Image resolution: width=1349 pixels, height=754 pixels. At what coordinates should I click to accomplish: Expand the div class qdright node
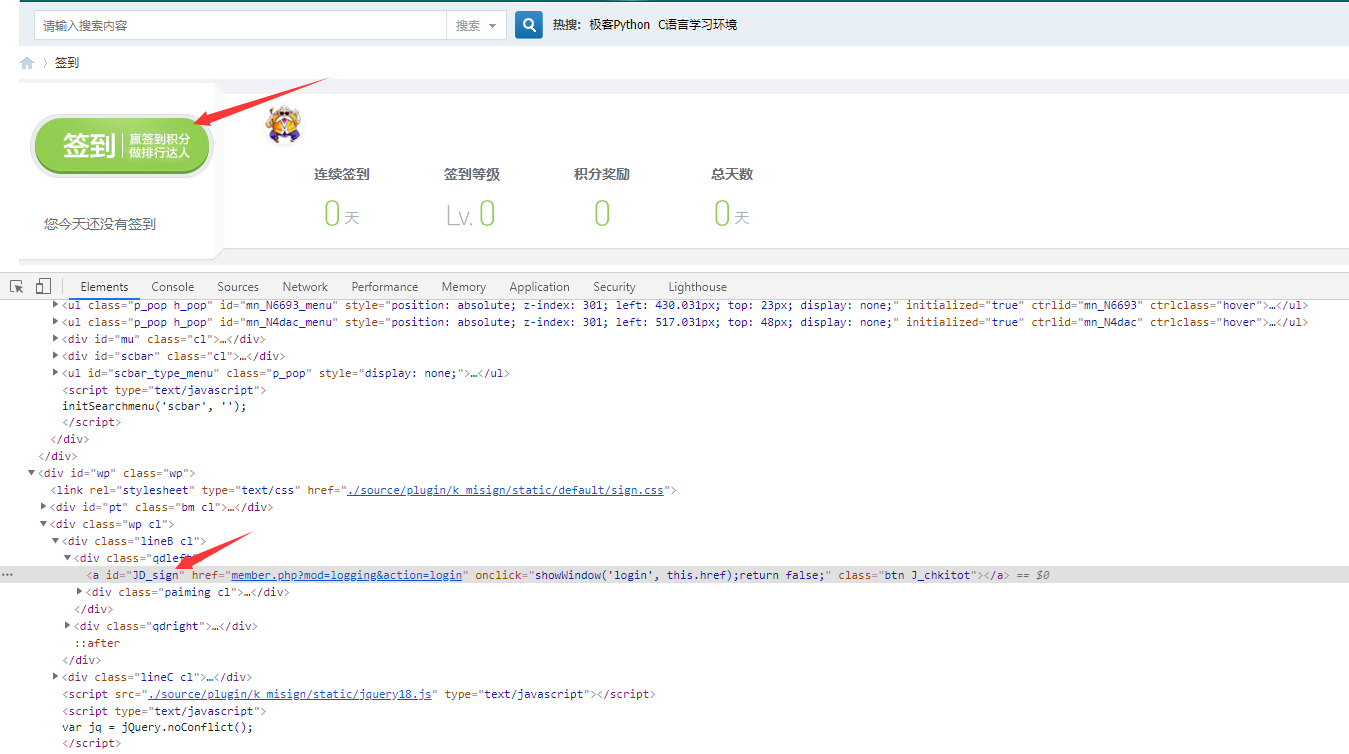[x=67, y=626]
